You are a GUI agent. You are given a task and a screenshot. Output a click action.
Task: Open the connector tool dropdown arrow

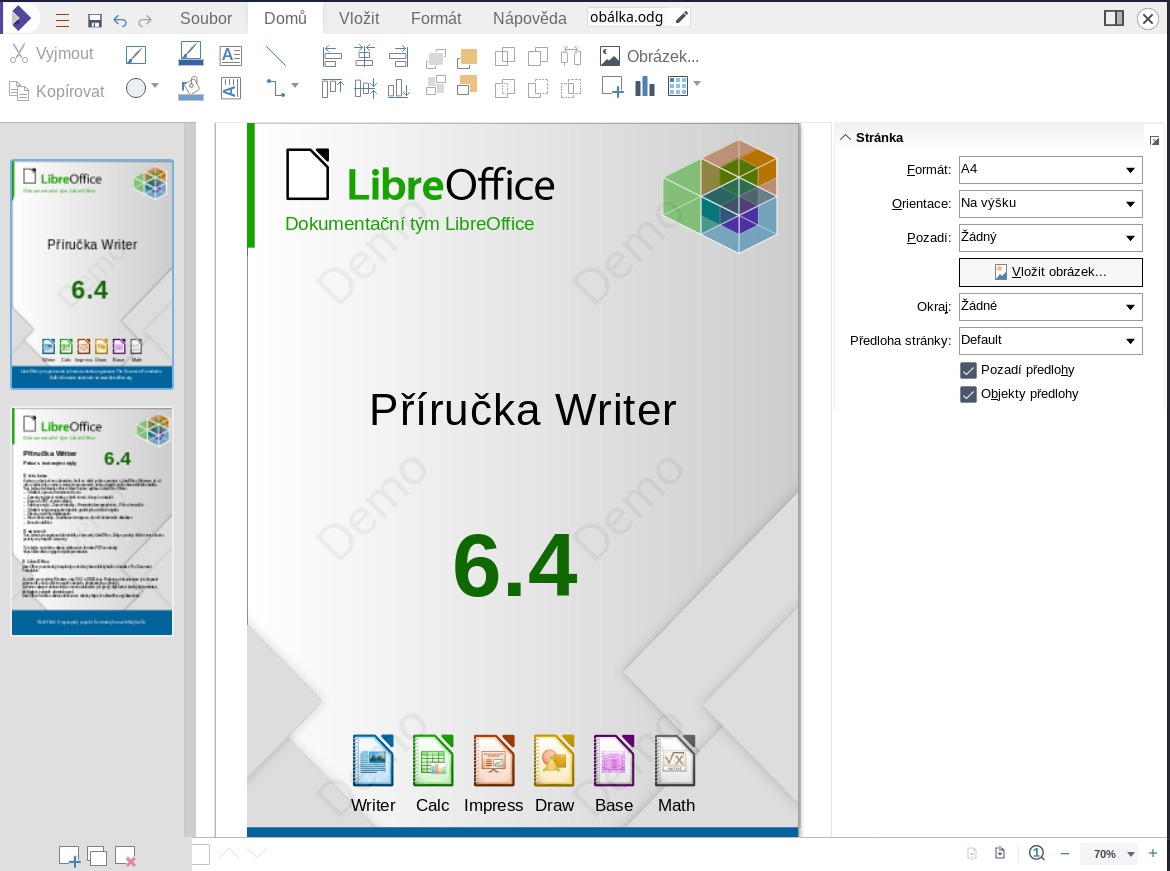coord(295,86)
